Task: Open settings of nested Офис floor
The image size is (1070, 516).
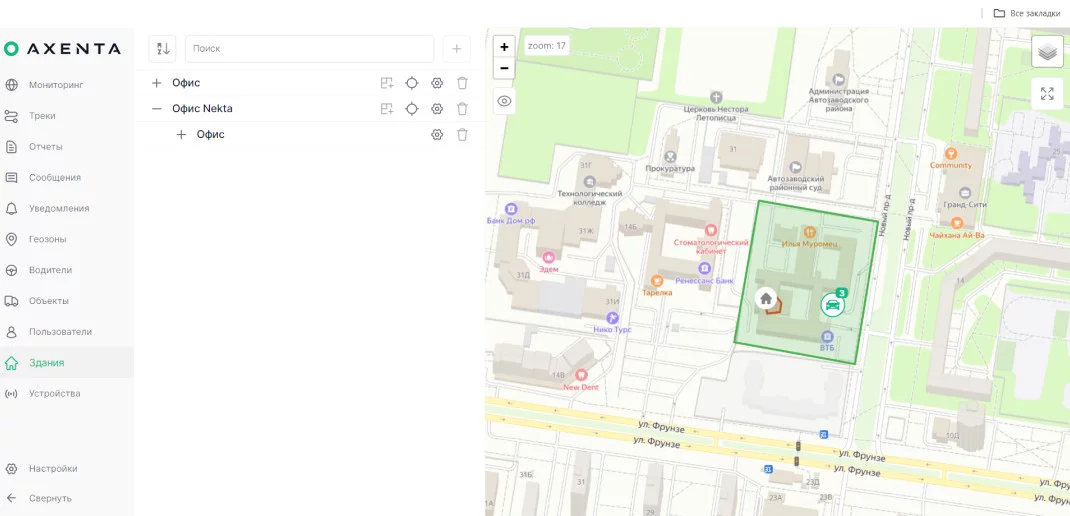Action: 437,134
